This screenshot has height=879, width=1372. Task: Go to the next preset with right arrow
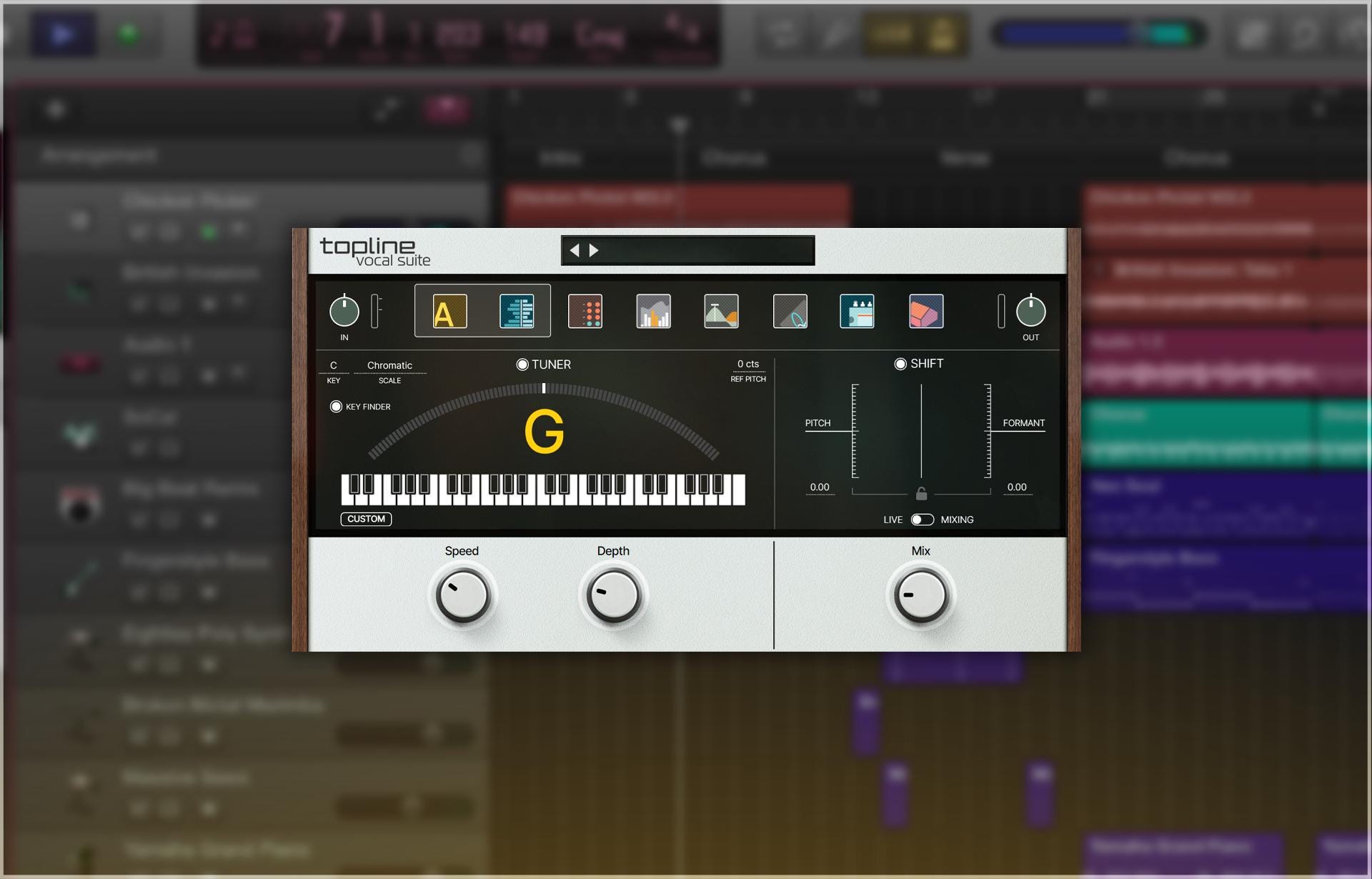(x=594, y=250)
